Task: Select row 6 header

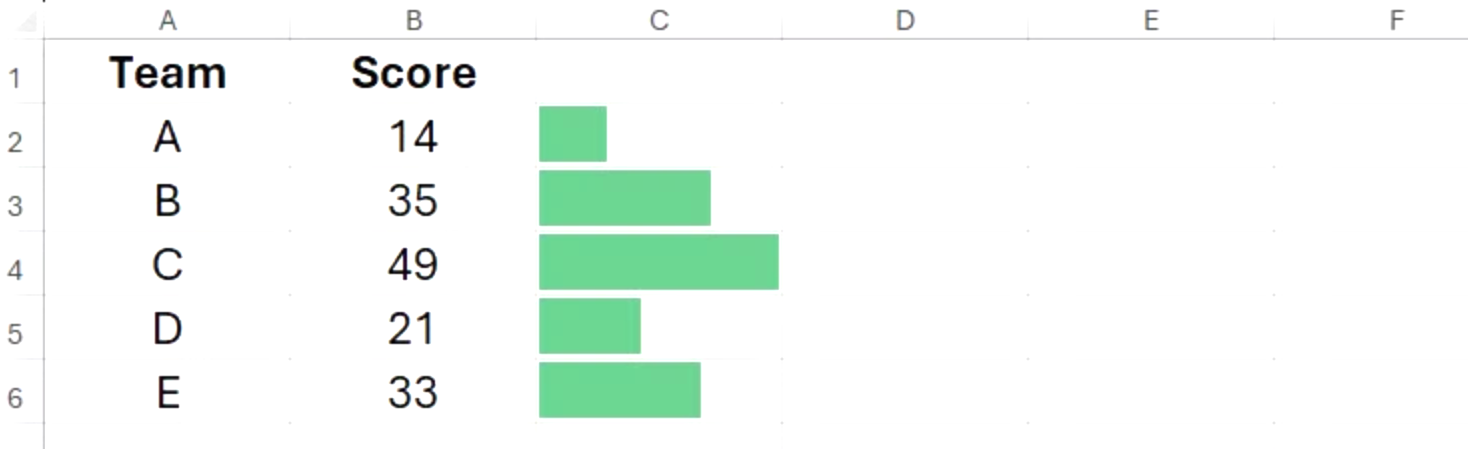Action: click(15, 397)
